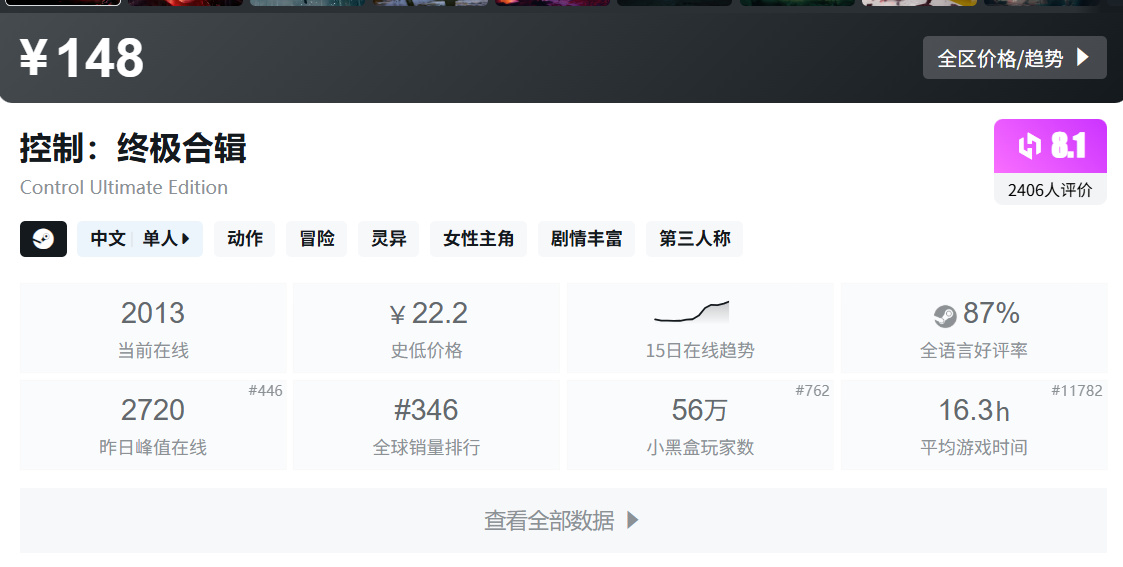Select the 剧情丰富 tag
The width and height of the screenshot is (1123, 567).
click(586, 238)
